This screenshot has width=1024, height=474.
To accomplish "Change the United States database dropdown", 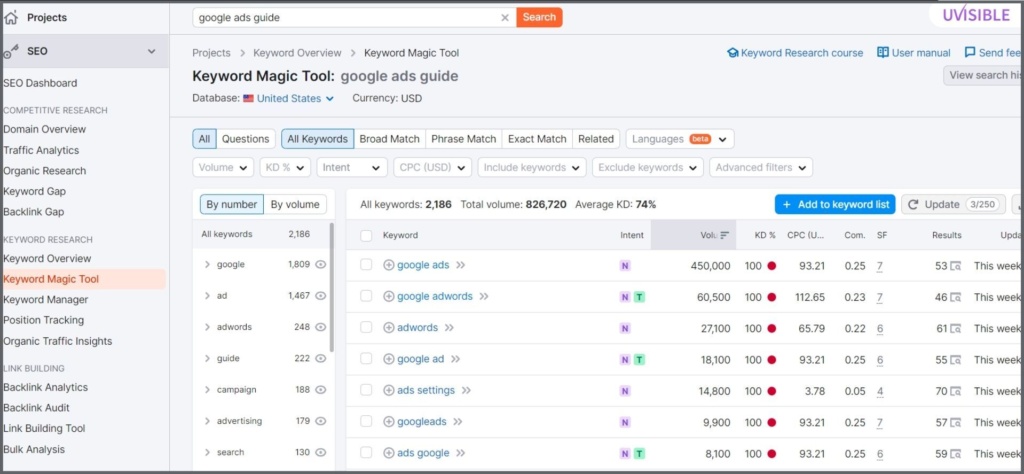I will (289, 99).
